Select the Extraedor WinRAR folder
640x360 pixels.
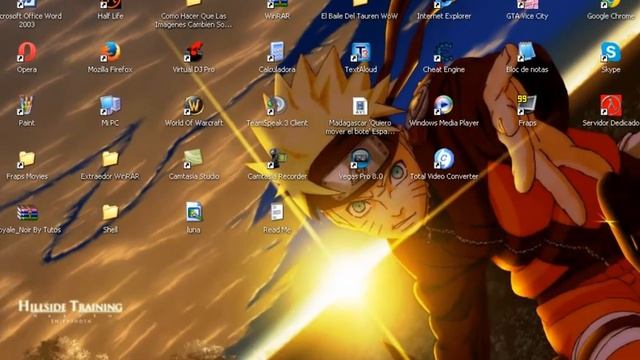coord(110,159)
